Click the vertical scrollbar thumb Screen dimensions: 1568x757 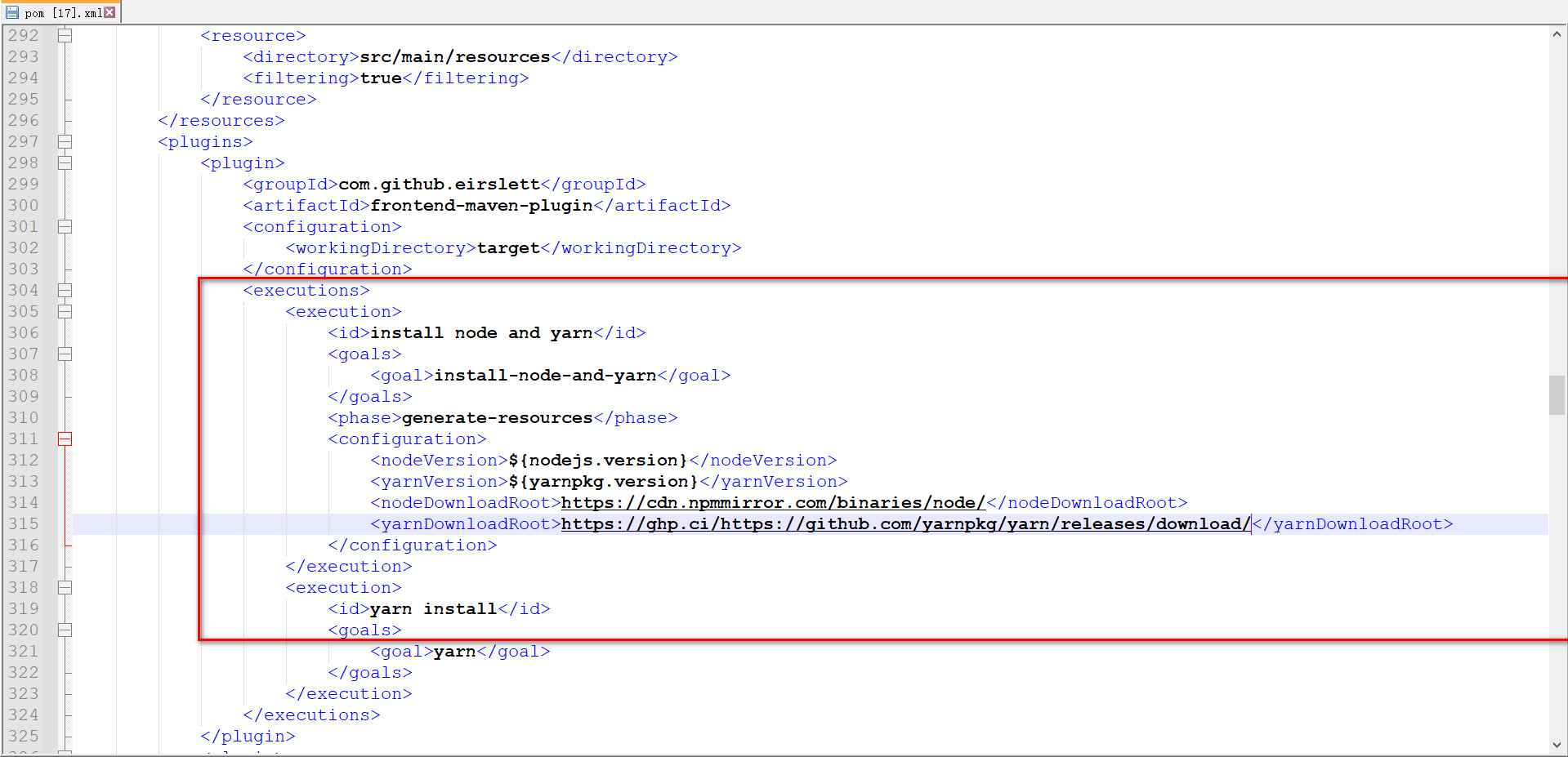[1557, 395]
